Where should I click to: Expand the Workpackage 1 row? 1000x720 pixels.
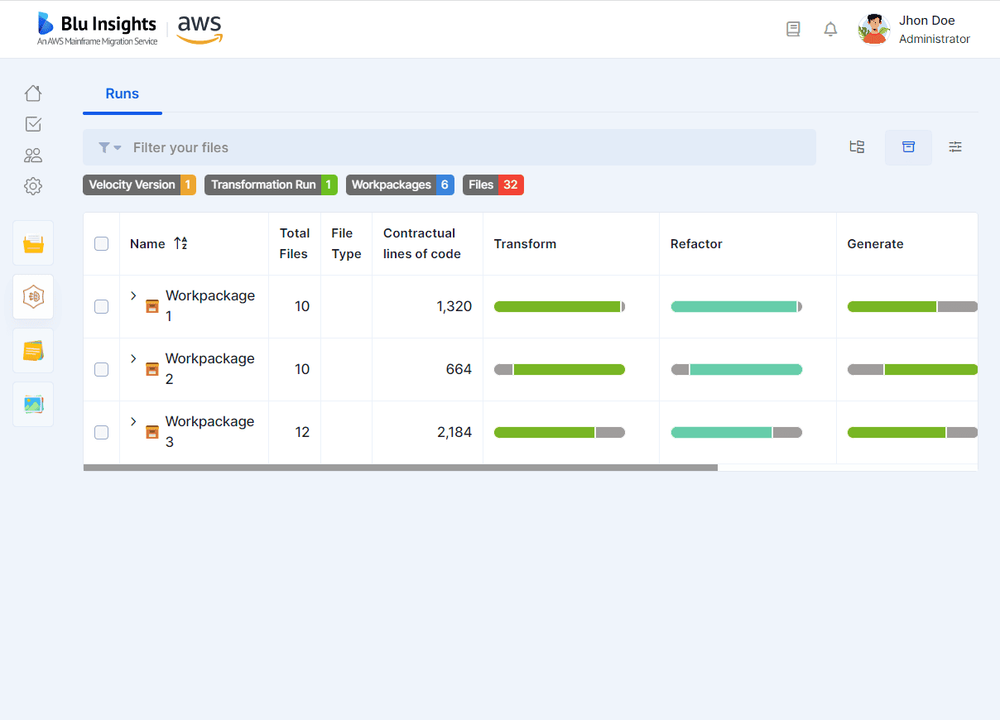pos(131,296)
